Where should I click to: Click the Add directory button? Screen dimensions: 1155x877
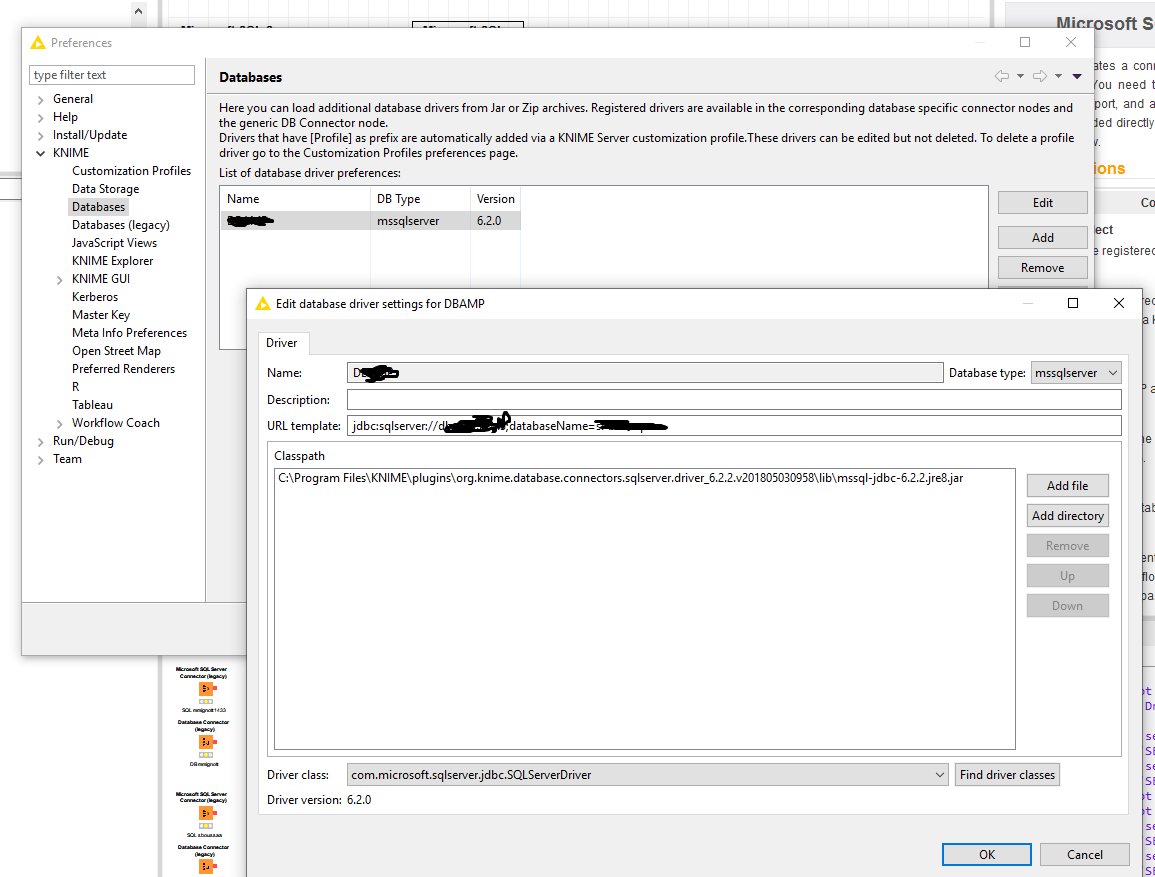1067,516
